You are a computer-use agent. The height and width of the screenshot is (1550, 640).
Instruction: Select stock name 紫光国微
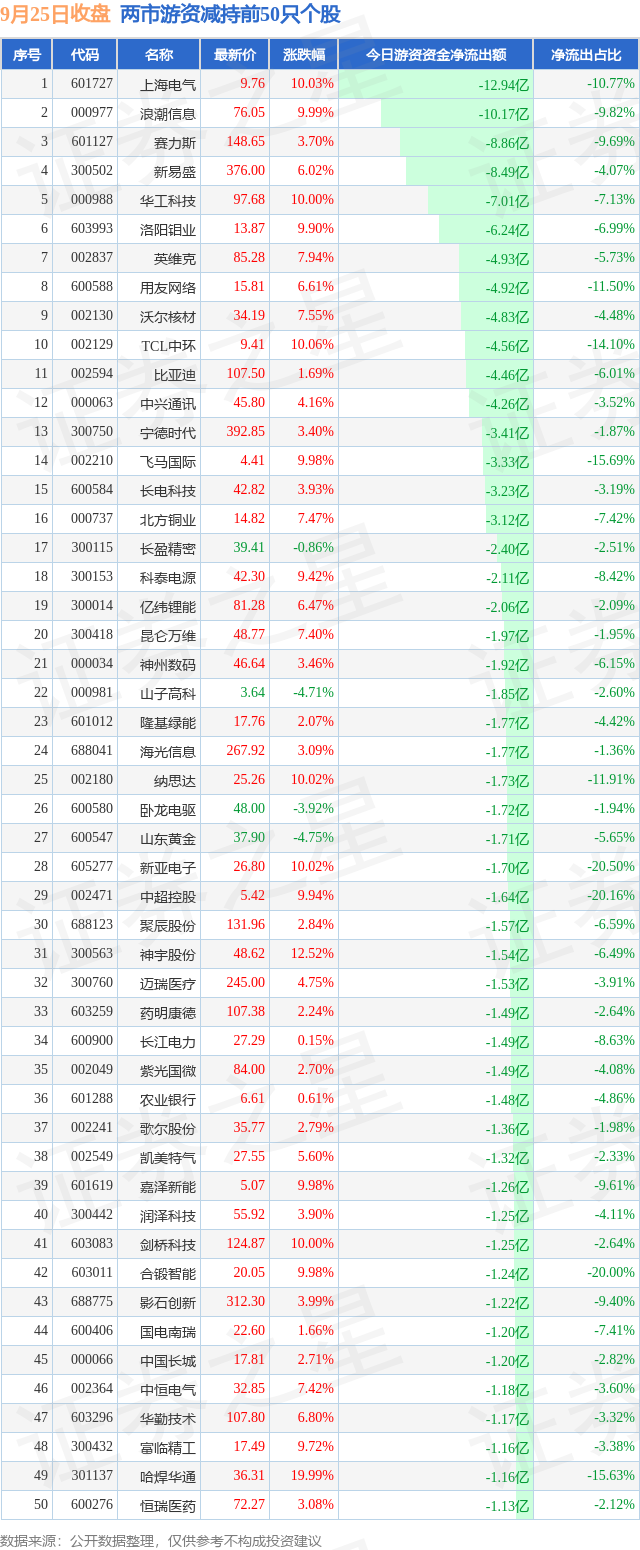coord(169,1071)
